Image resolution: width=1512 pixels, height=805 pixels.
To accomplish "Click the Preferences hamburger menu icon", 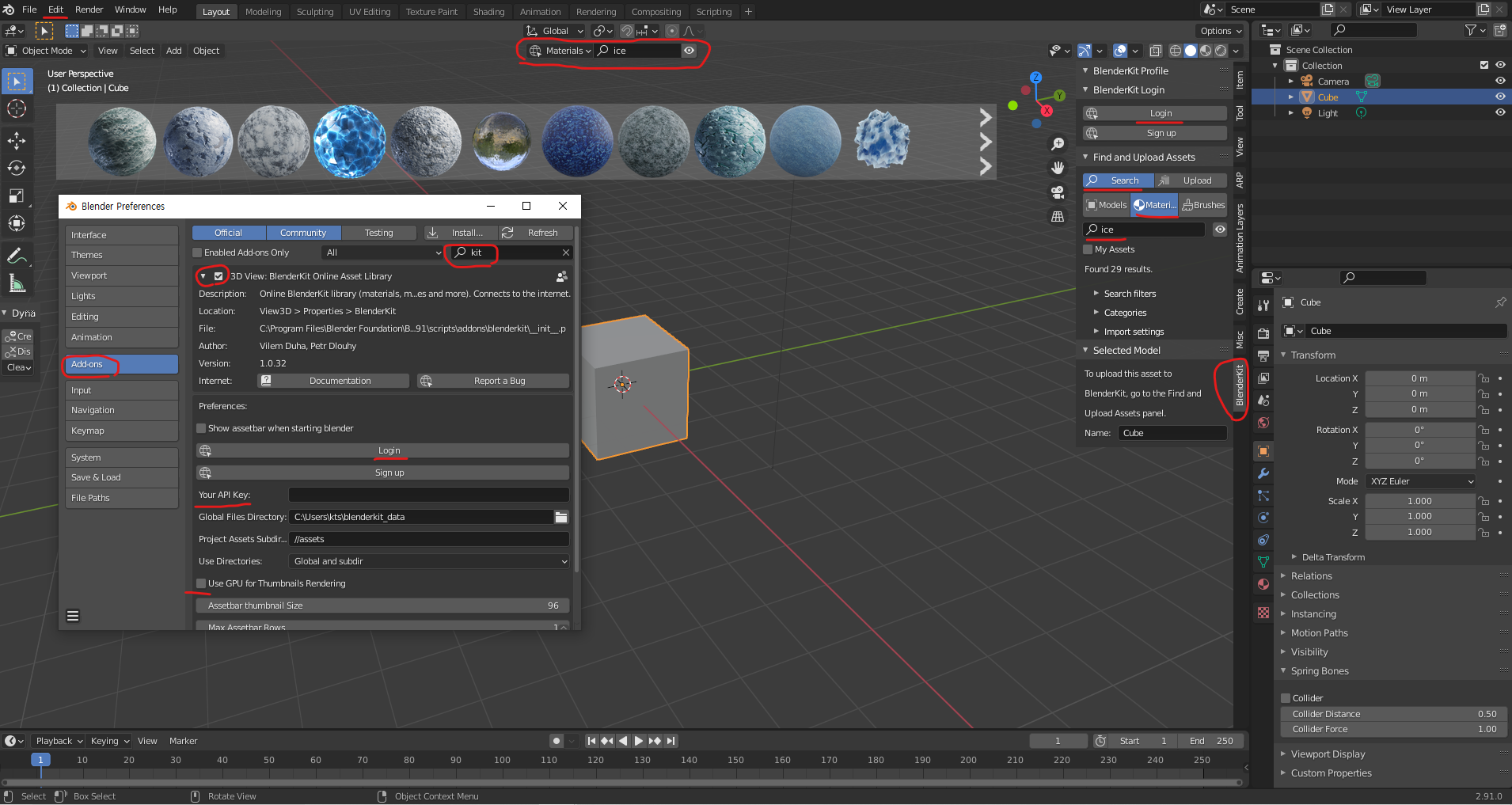I will pos(73,616).
